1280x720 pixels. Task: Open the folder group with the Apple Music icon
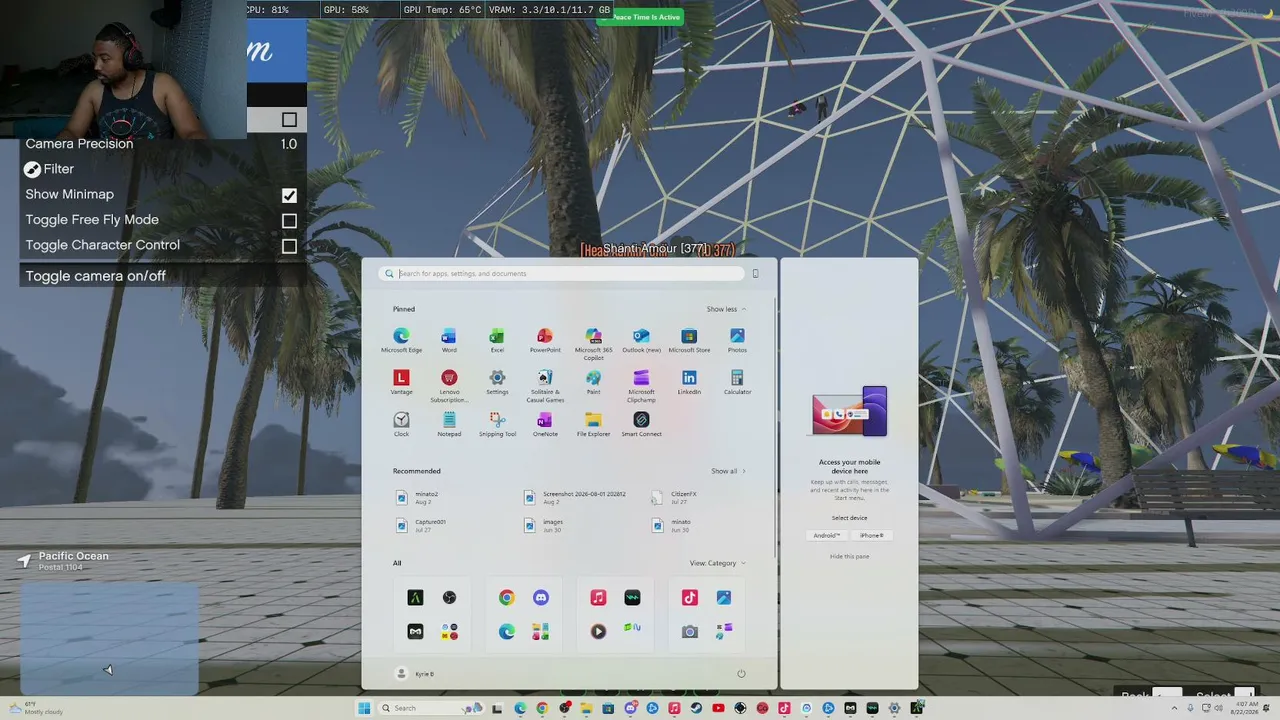coord(615,614)
